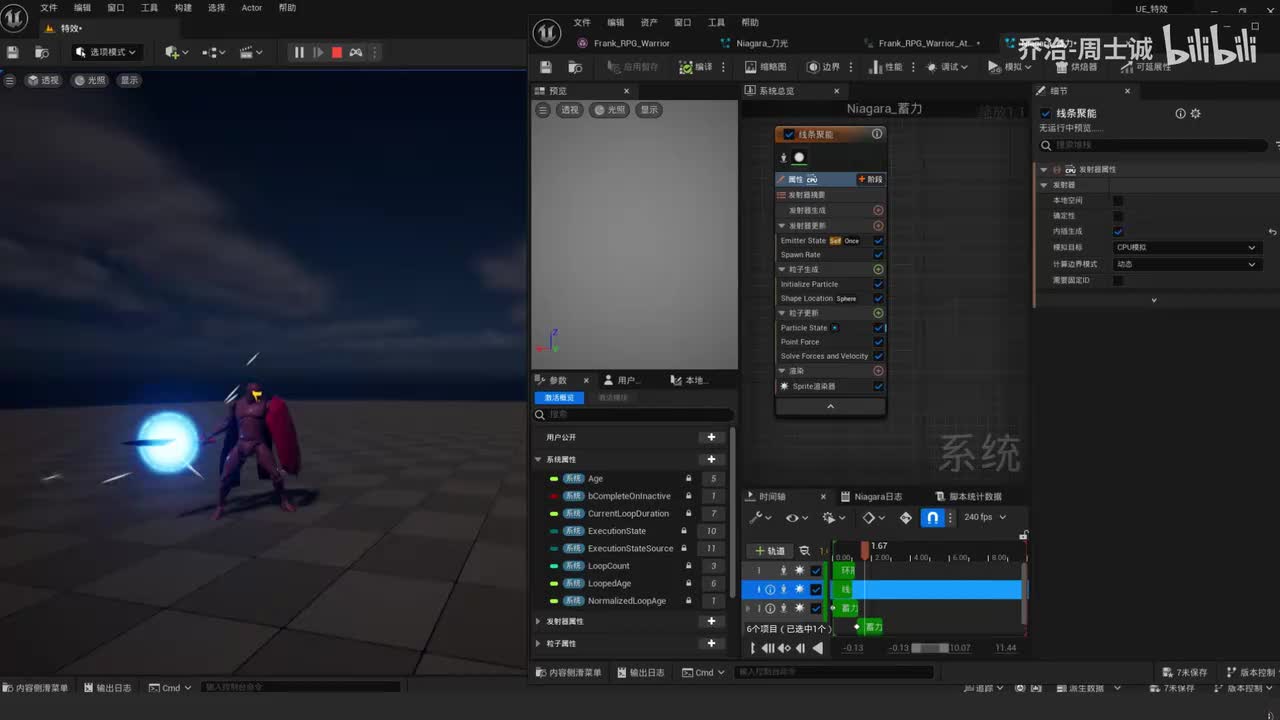Screen dimensions: 1280x720
Task: Open the timeline view options eye dropdown
Action: tap(796, 518)
